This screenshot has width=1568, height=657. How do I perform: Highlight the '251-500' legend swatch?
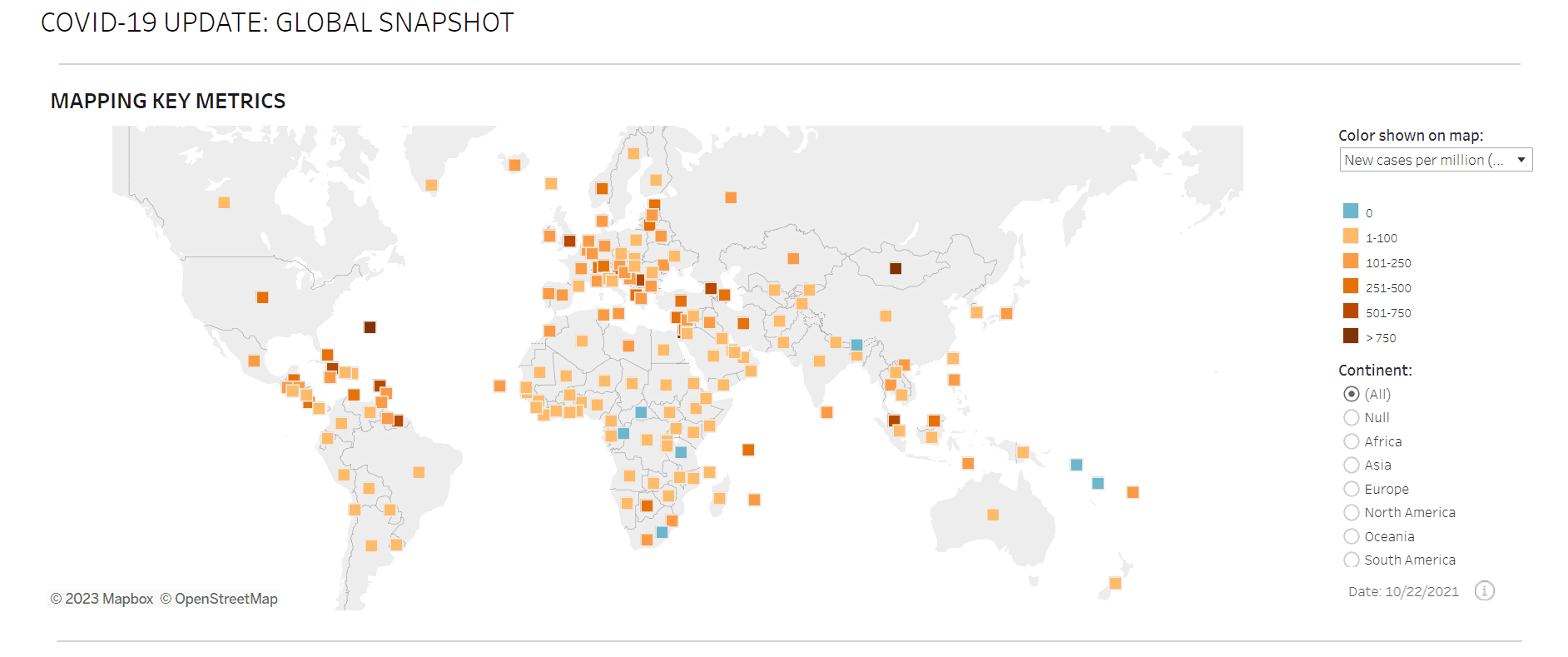pos(1351,286)
